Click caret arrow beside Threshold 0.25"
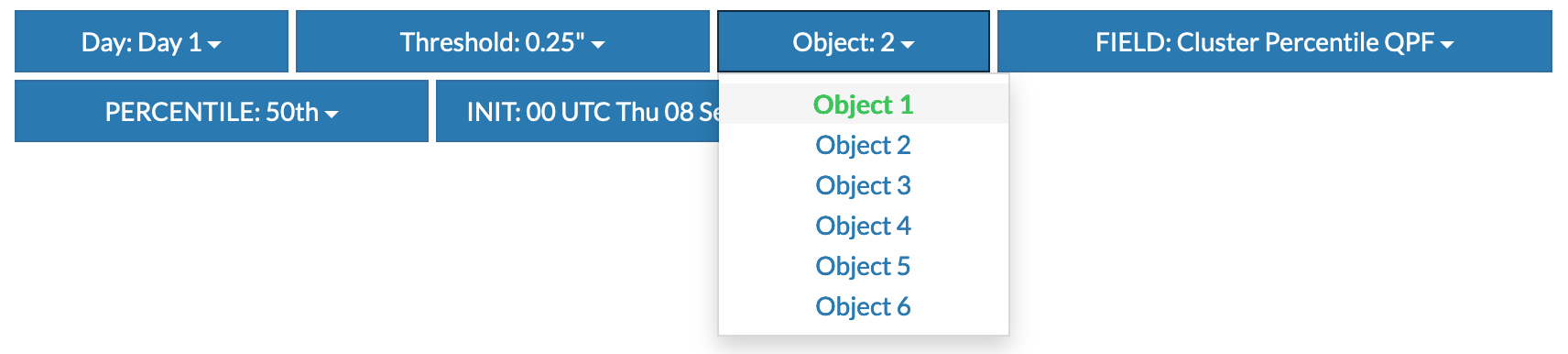This screenshot has width=1568, height=354. point(598,44)
